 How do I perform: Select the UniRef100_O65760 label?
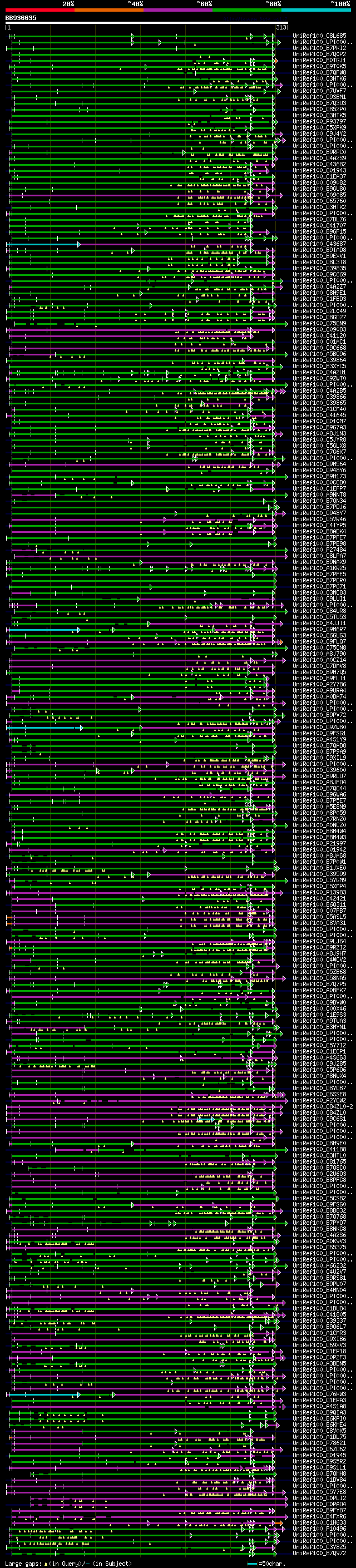coord(319,201)
